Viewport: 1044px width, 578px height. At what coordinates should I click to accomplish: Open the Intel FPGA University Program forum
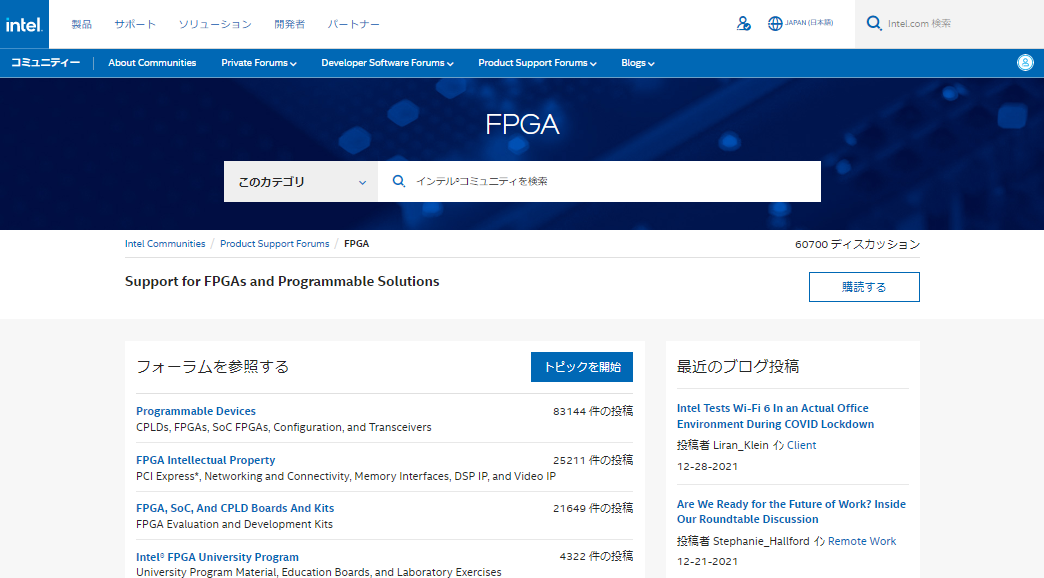point(218,557)
